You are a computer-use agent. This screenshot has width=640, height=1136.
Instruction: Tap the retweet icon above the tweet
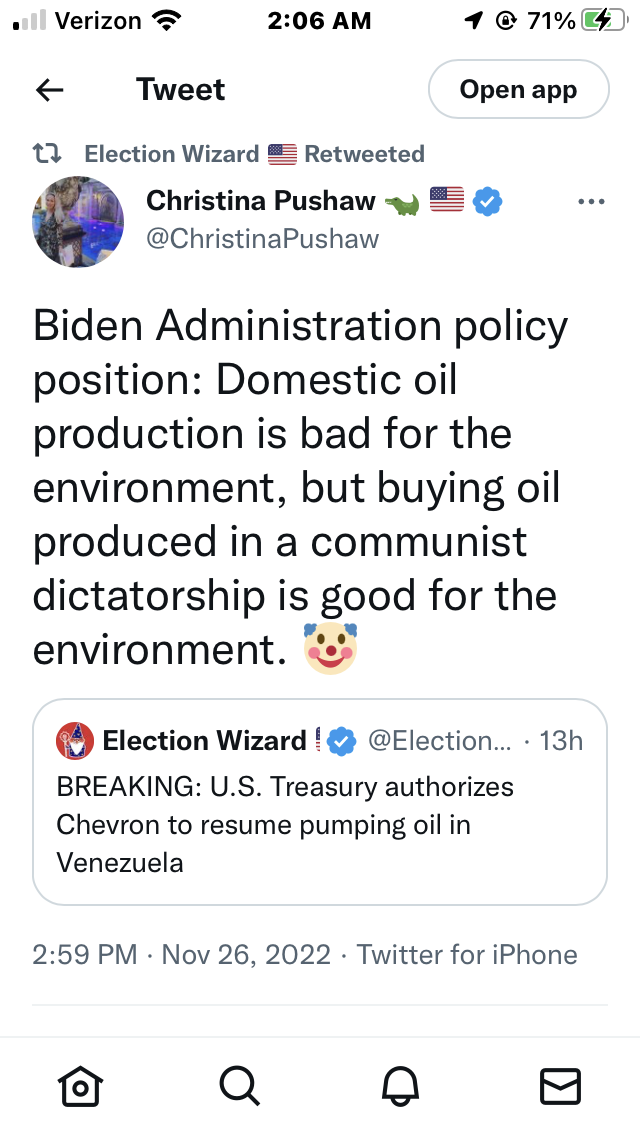(48, 154)
